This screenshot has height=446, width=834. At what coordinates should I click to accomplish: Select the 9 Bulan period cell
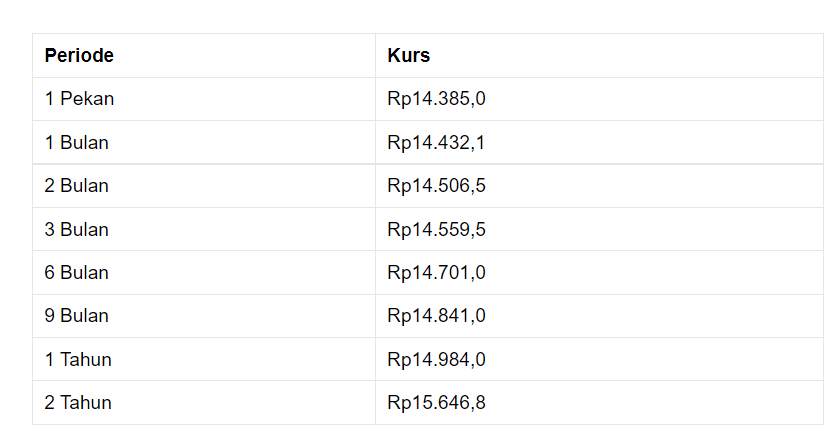(204, 316)
